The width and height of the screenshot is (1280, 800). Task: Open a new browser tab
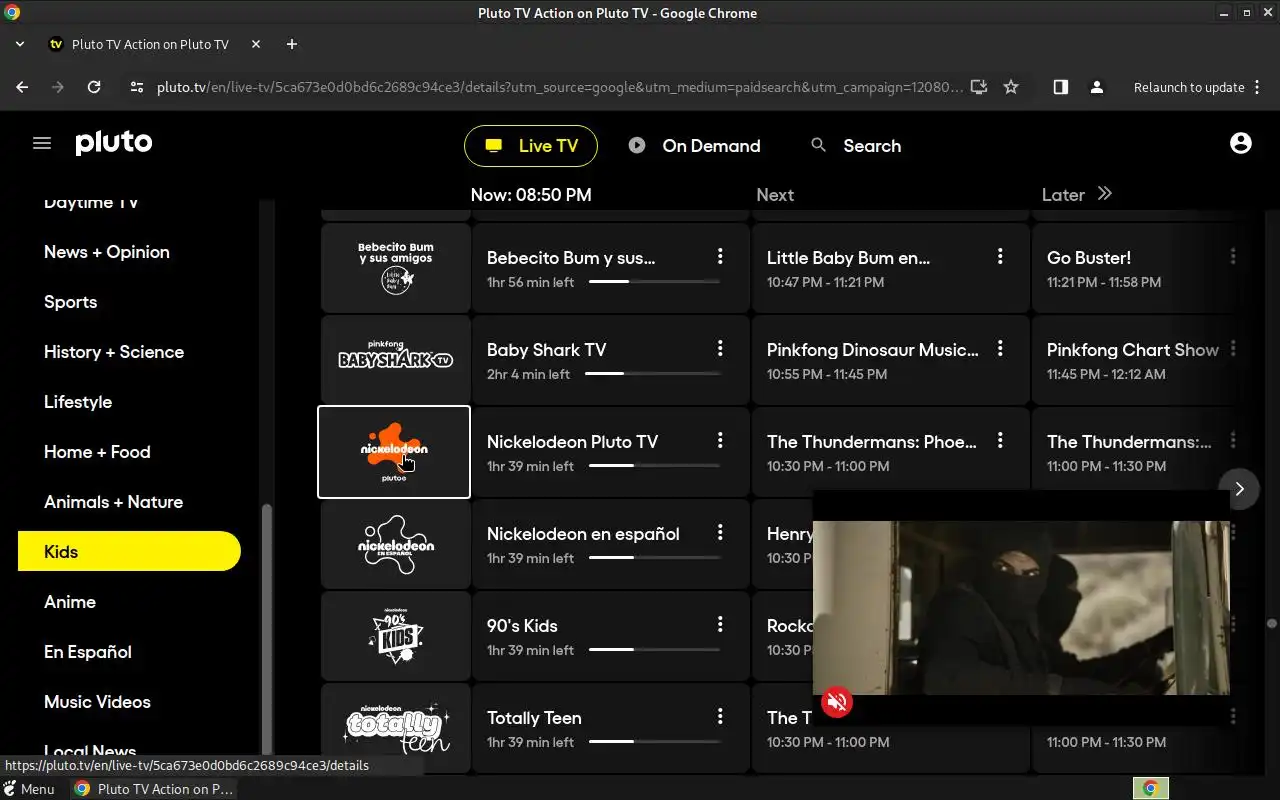(292, 44)
